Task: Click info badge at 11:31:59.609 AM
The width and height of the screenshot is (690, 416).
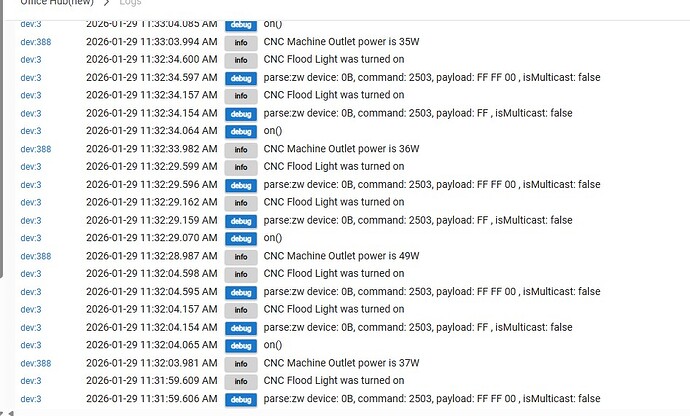Action: (x=241, y=381)
